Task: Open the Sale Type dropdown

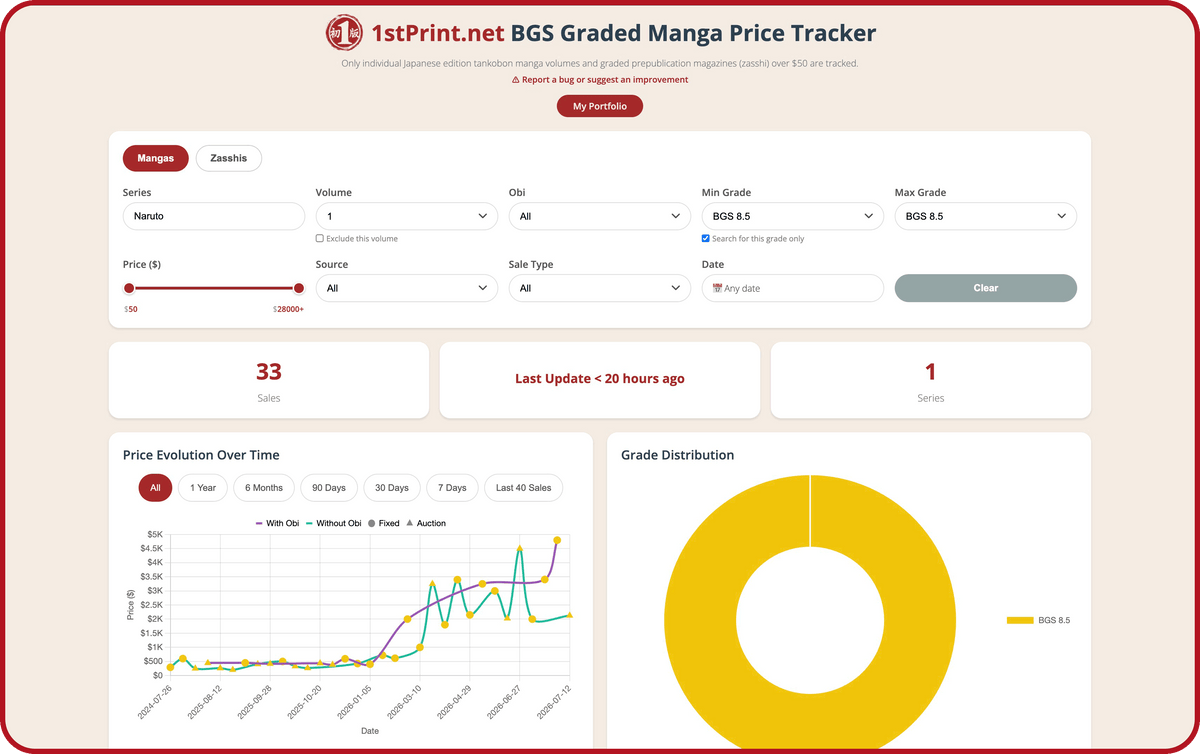Action: pyautogui.click(x=599, y=288)
